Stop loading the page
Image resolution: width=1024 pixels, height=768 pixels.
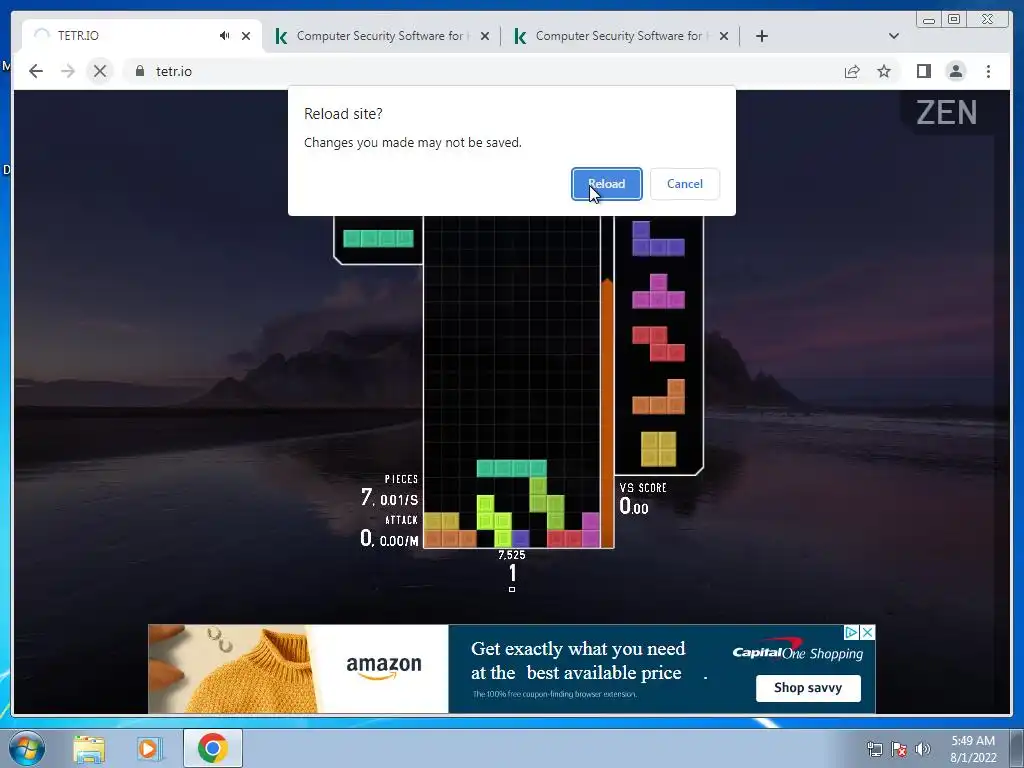tap(100, 71)
